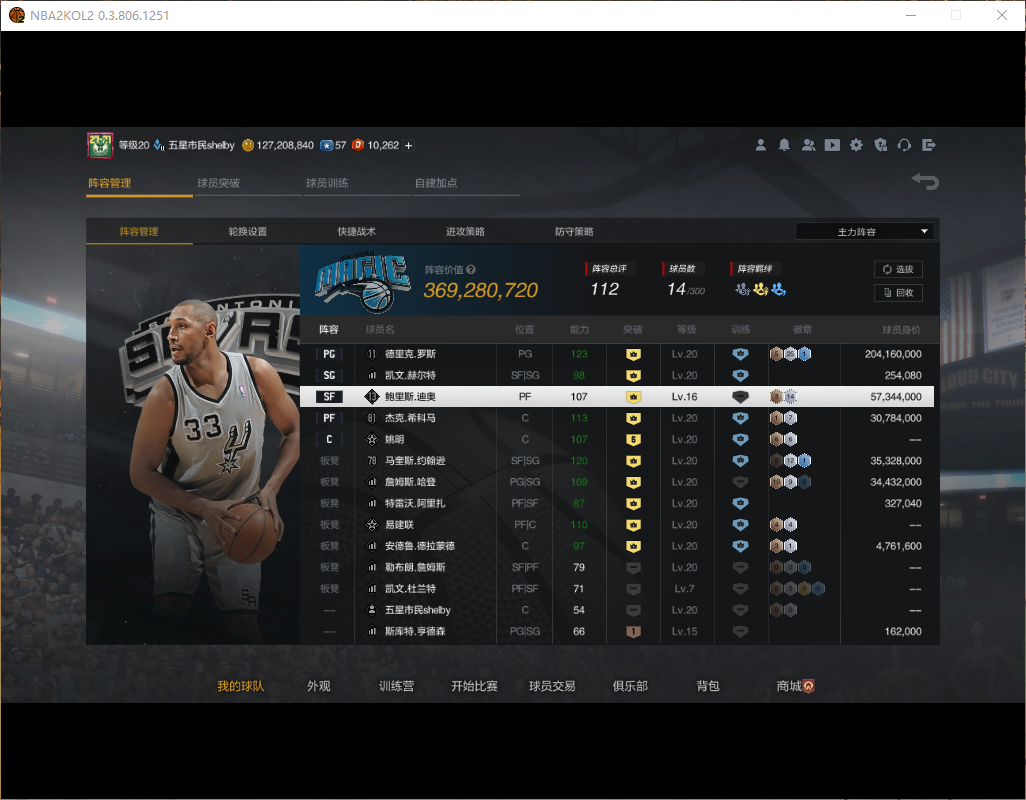1026x800 pixels.
Task: Click the yellow lineup bond icon
Action: click(760, 289)
